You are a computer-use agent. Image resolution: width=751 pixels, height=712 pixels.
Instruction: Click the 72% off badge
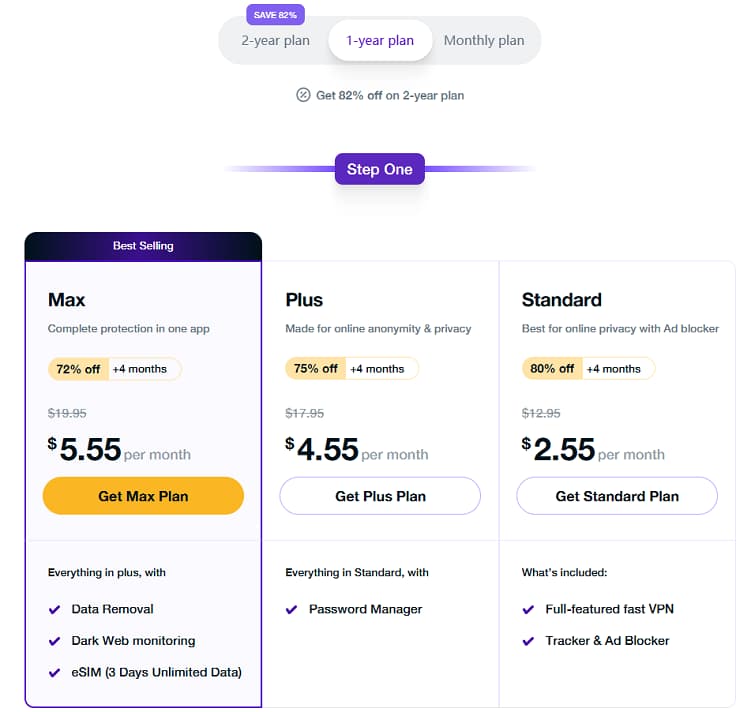click(x=78, y=369)
